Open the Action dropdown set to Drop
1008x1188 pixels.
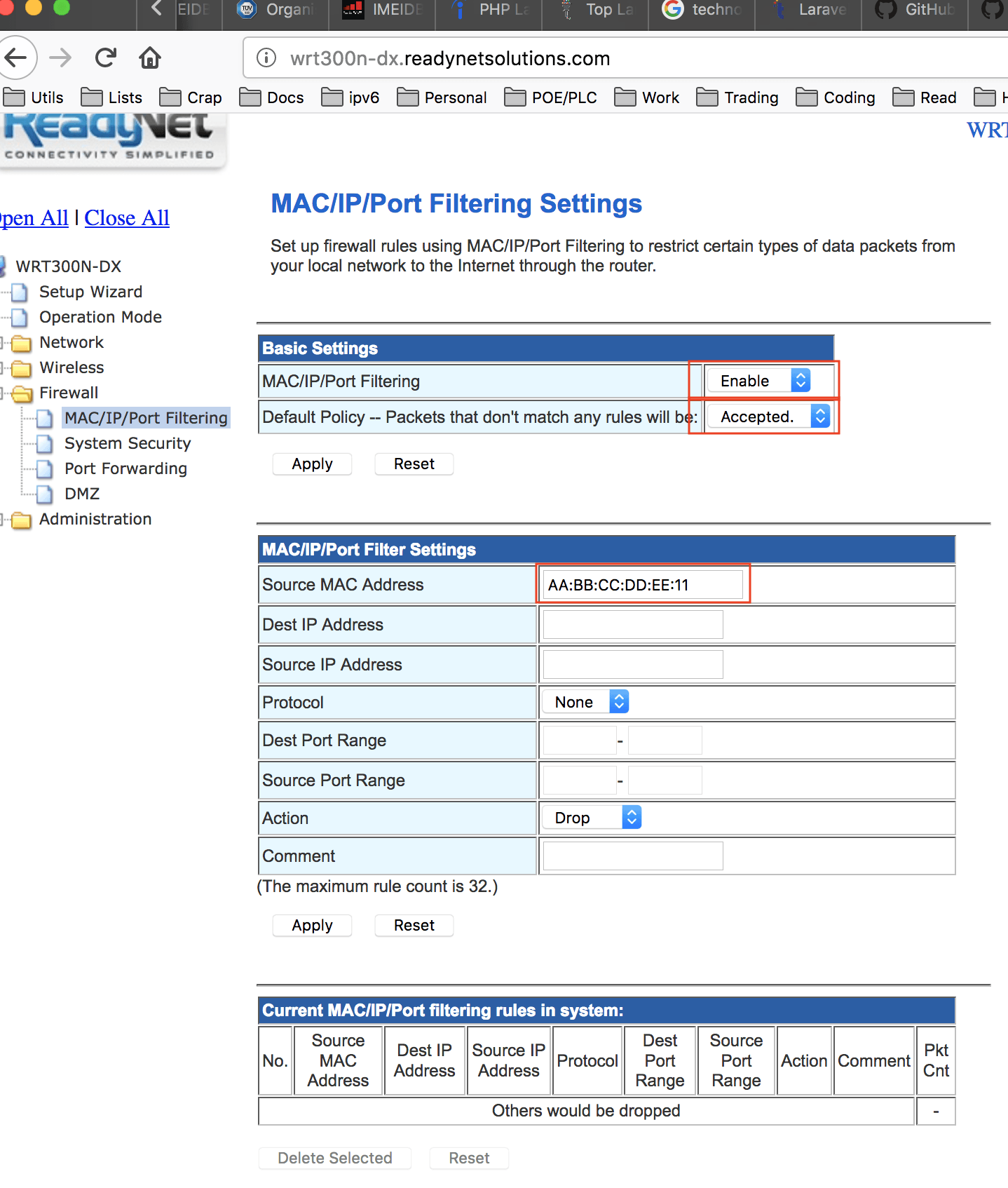click(x=592, y=818)
